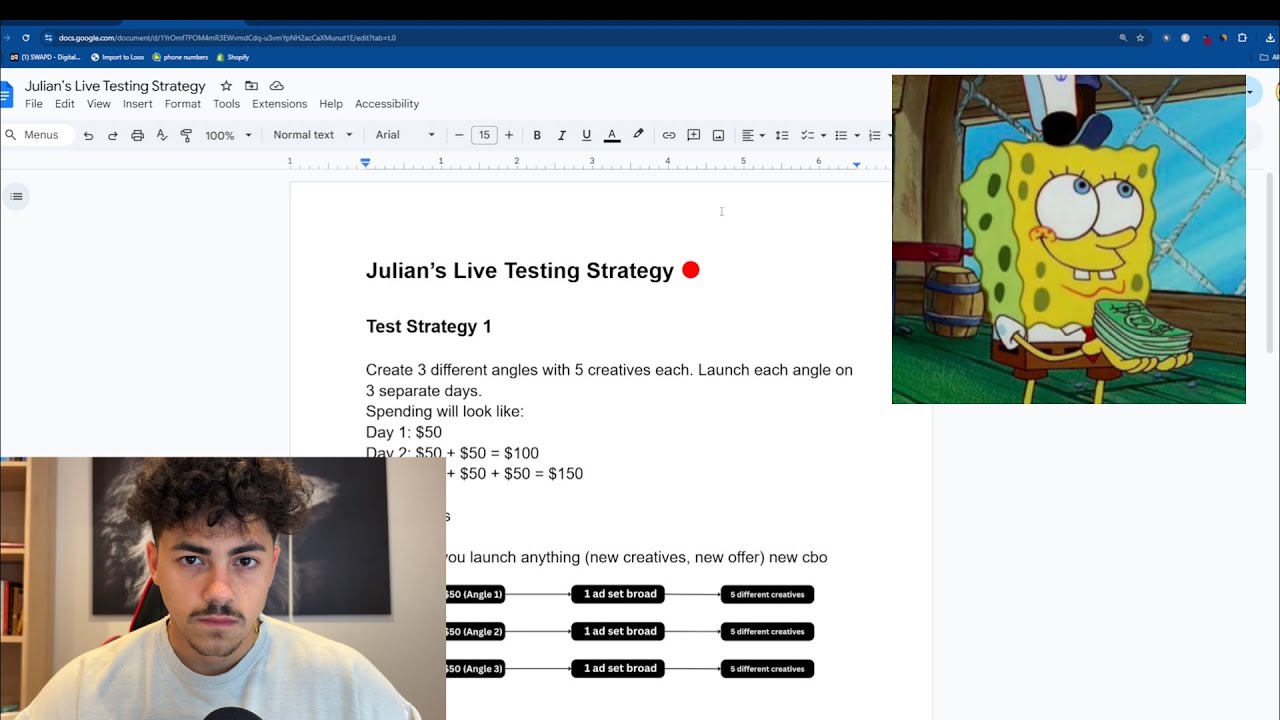Adjust the left indent marker on the ruler
1280x720 pixels.
point(365,163)
